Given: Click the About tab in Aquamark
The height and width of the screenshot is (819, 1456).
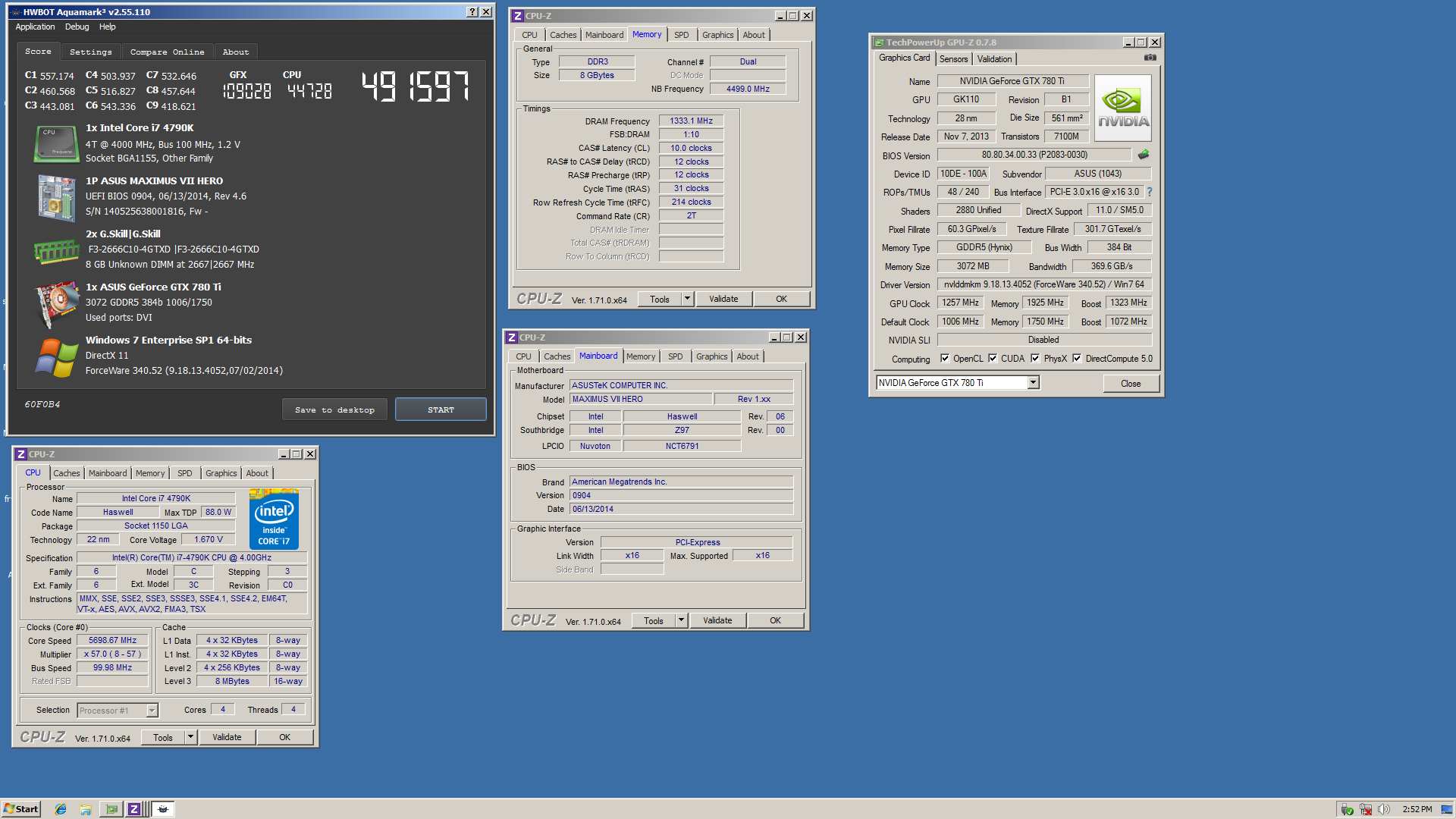Looking at the screenshot, I should pyautogui.click(x=236, y=52).
